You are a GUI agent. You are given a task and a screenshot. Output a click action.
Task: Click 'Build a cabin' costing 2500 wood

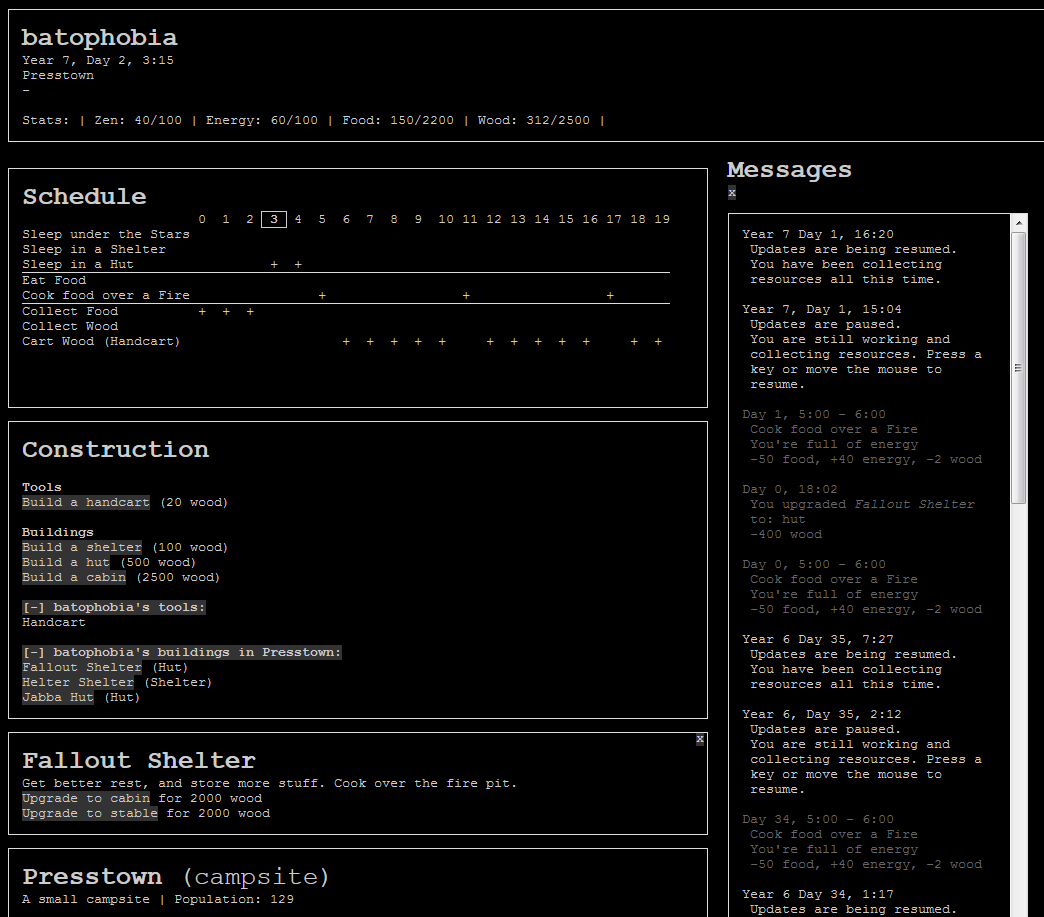pyautogui.click(x=74, y=577)
